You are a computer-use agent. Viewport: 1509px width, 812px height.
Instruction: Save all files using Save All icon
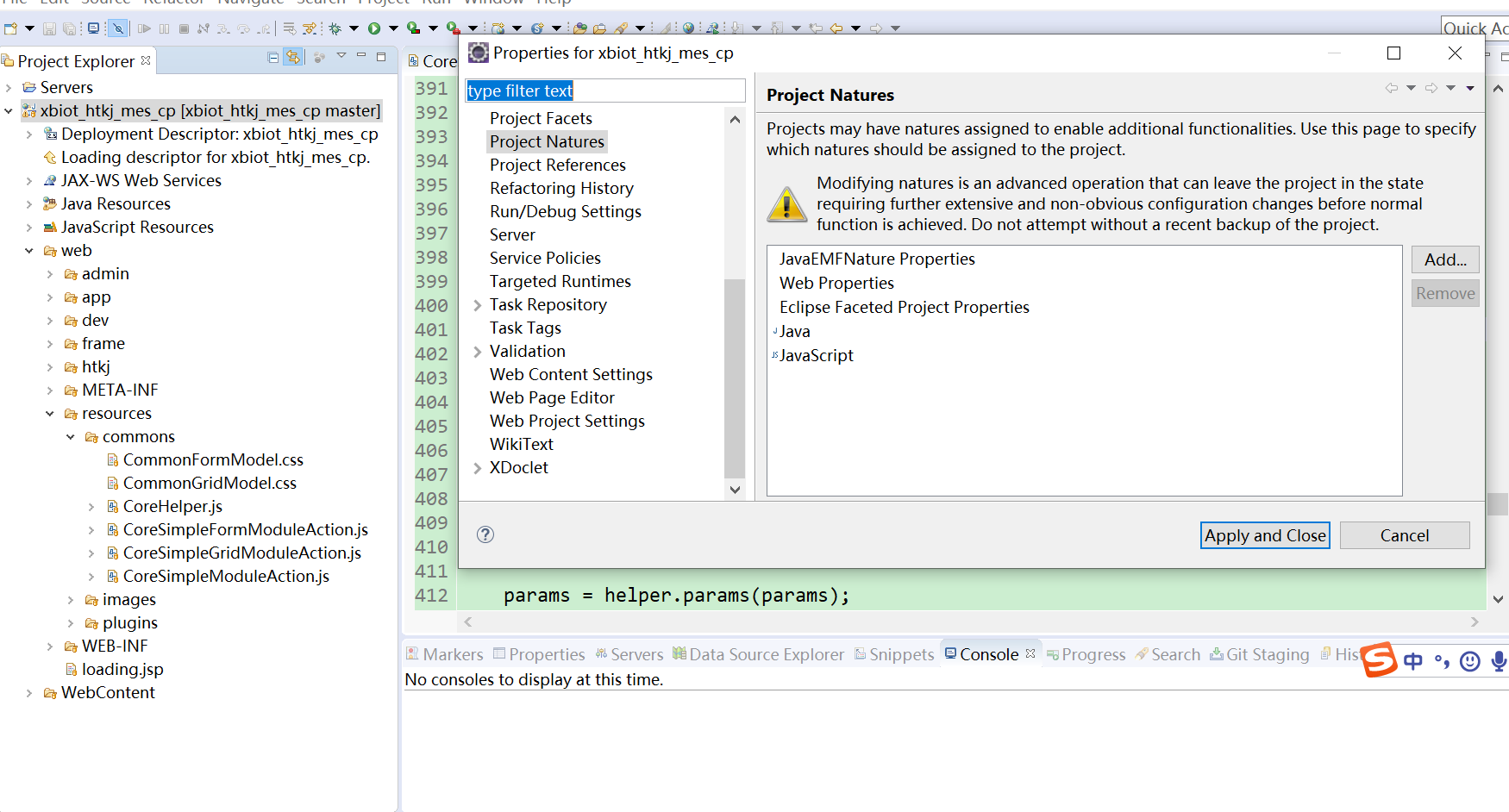coord(69,28)
